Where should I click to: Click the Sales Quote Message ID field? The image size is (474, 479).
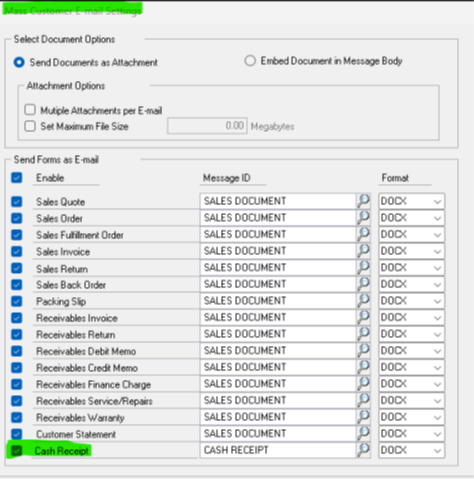click(x=278, y=201)
